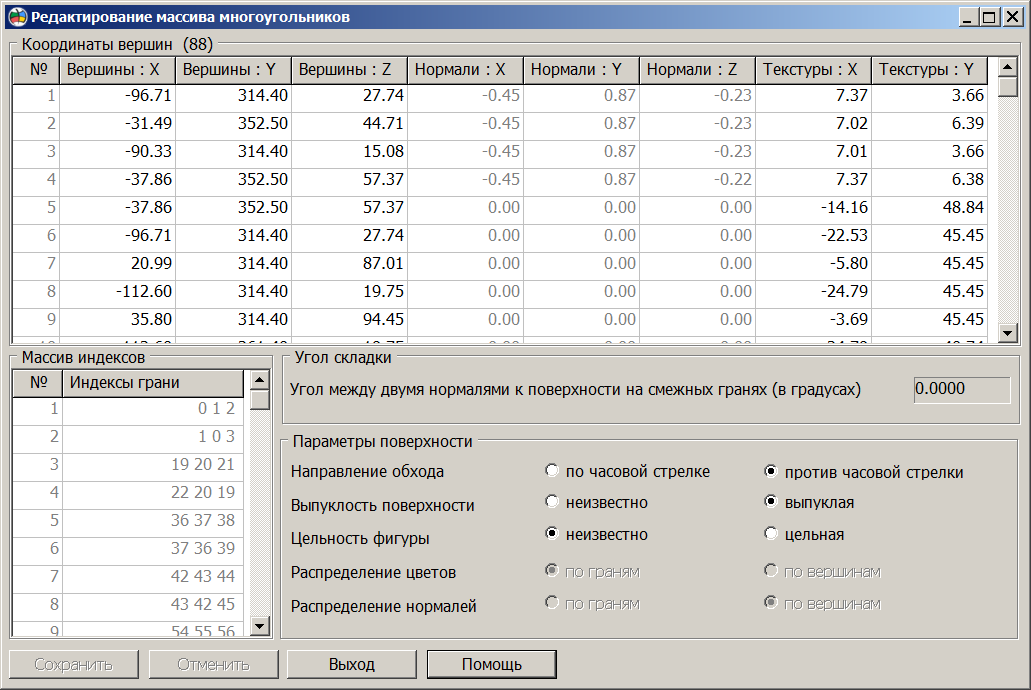Screen dimensions: 1031x690
Task: Click the "Нормали : Z" column header
Action: pos(694,70)
